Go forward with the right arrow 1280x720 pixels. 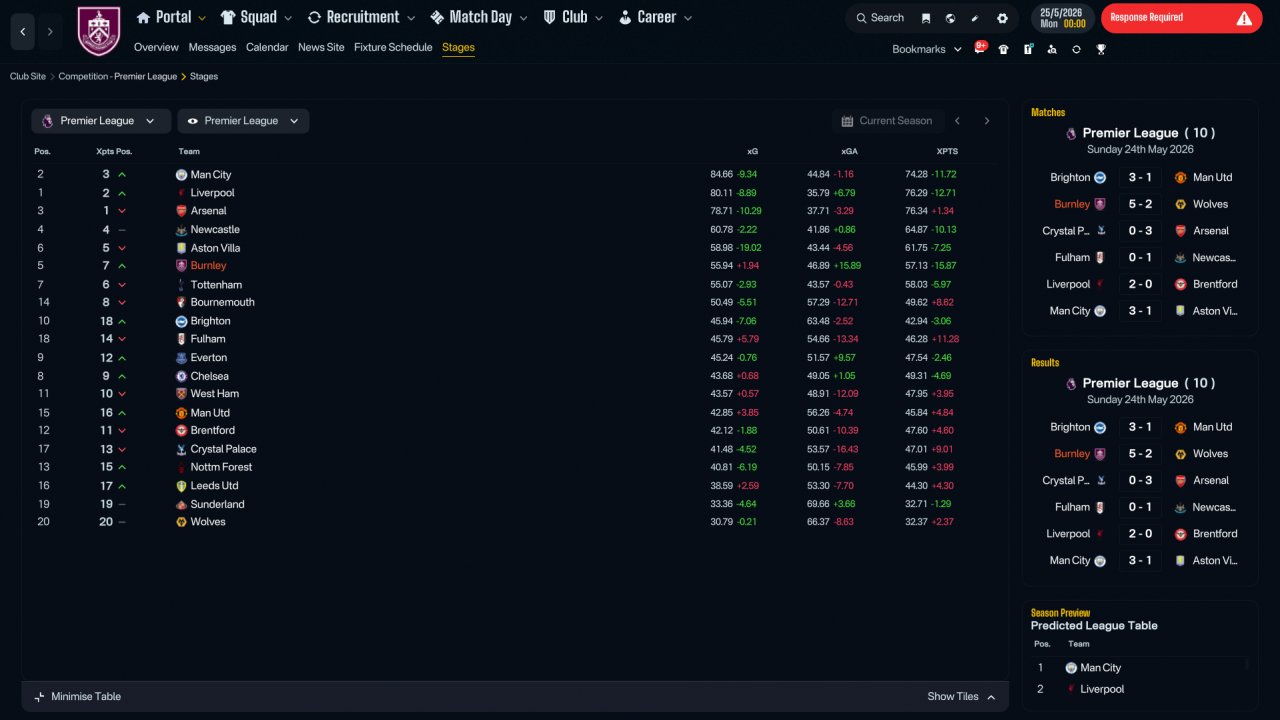[x=50, y=32]
